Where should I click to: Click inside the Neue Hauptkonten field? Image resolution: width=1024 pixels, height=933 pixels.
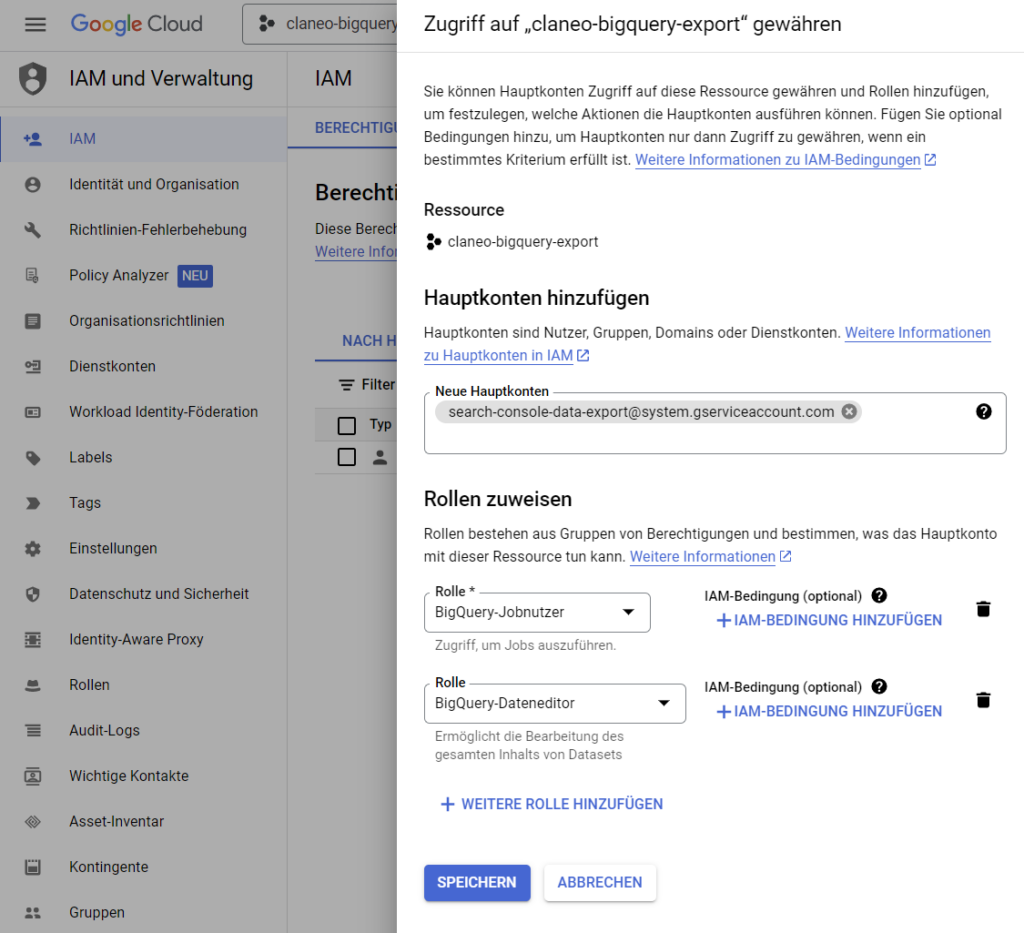715,423
